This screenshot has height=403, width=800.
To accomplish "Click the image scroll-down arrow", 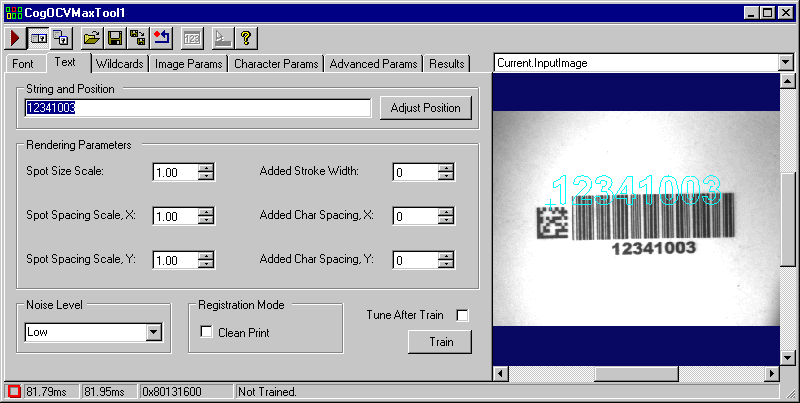I will [788, 358].
